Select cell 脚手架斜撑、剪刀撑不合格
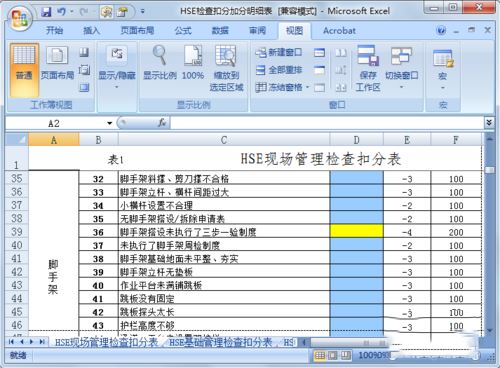This screenshot has width=500, height=368. (224, 178)
